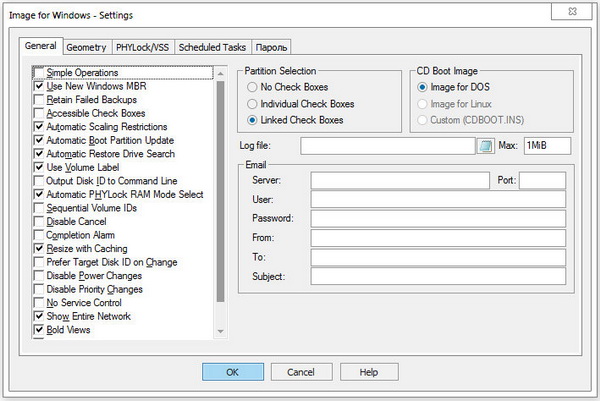Select the No Check Boxes radio option
The height and width of the screenshot is (401, 600).
pos(254,87)
